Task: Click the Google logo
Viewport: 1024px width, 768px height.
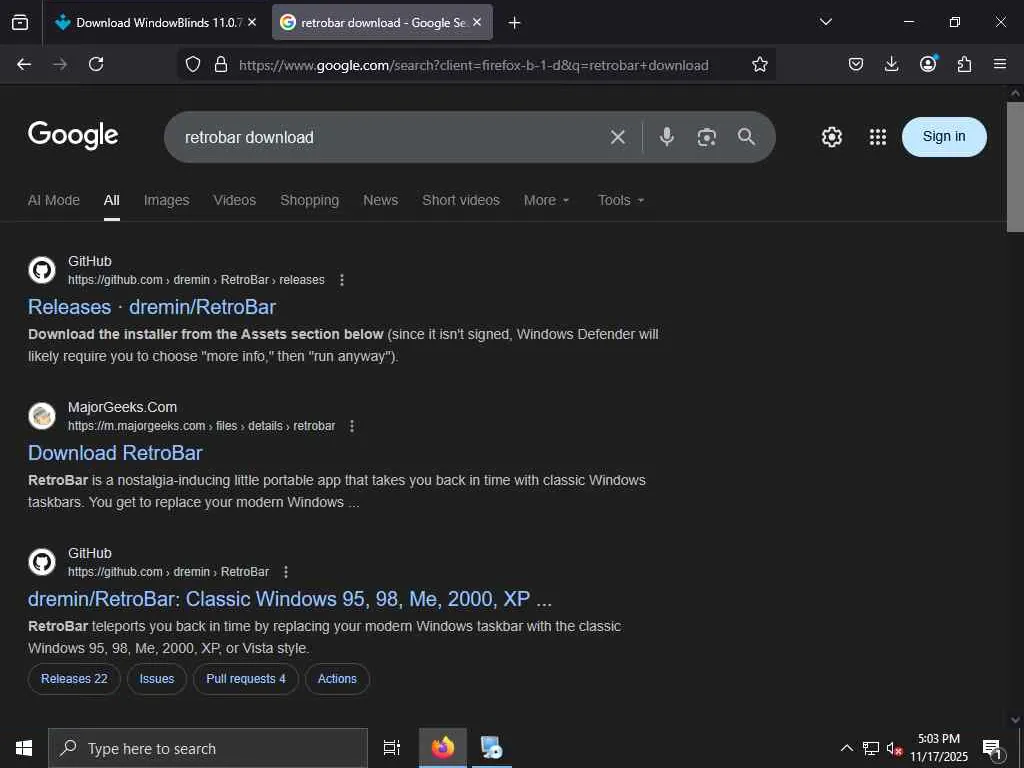Action: (x=73, y=135)
